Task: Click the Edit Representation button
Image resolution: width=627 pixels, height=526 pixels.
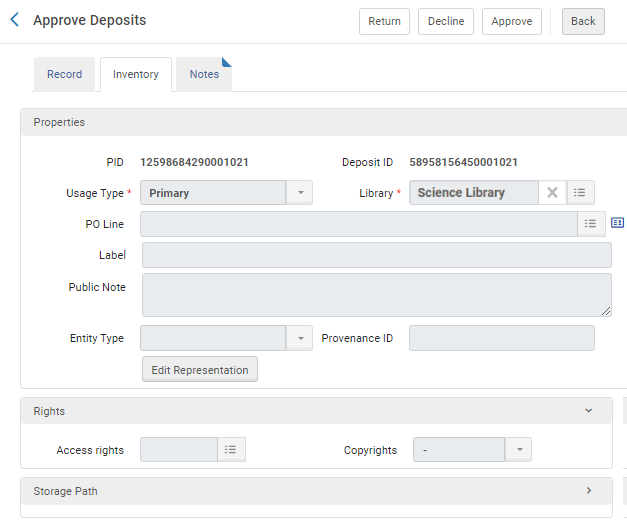Action: click(200, 370)
